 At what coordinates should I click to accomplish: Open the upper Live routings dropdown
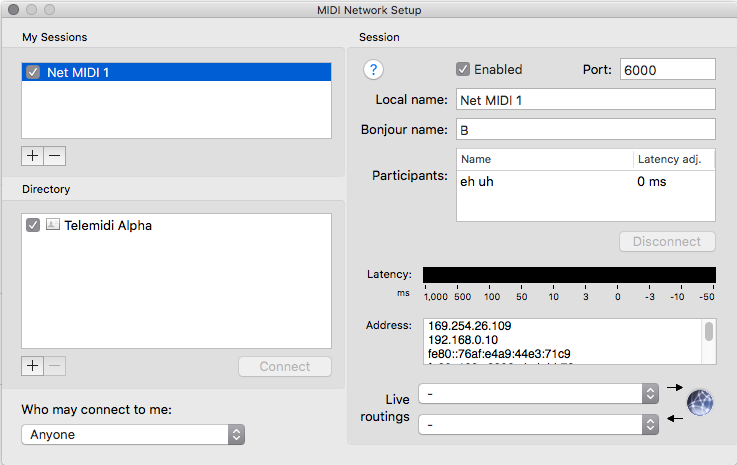(540, 393)
